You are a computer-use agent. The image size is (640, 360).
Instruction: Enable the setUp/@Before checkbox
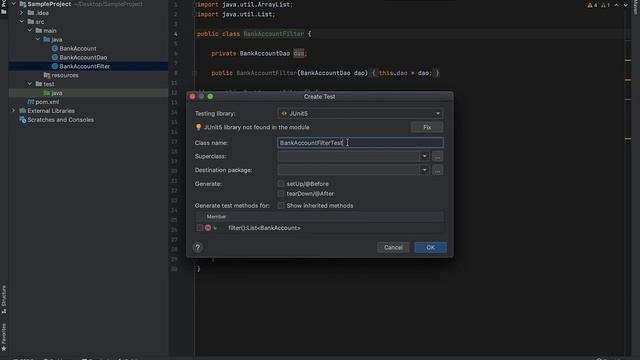tap(281, 184)
